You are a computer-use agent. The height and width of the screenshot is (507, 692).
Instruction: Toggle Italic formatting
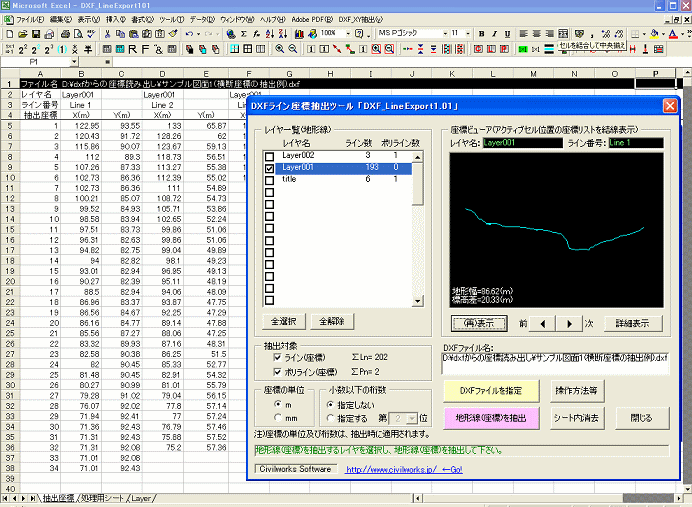(x=494, y=34)
